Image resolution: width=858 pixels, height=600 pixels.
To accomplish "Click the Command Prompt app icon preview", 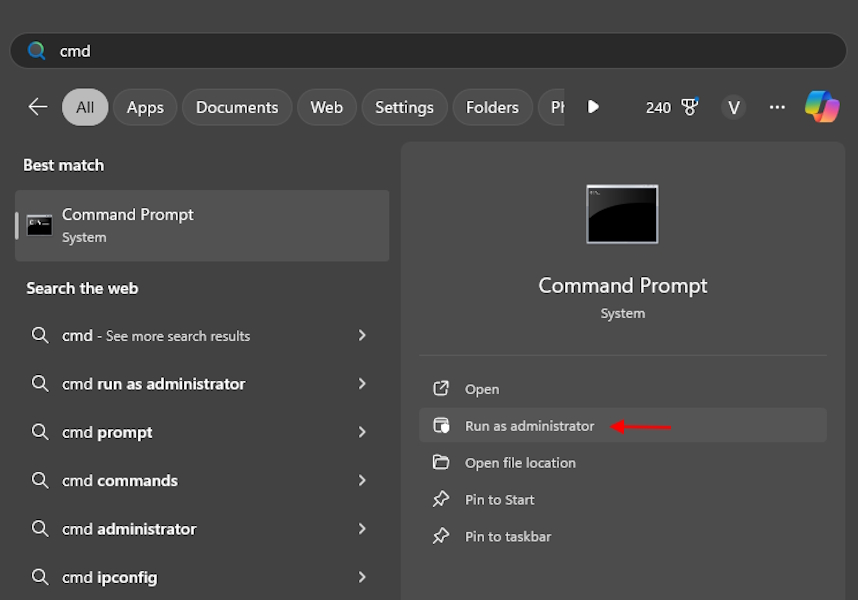I will point(622,213).
